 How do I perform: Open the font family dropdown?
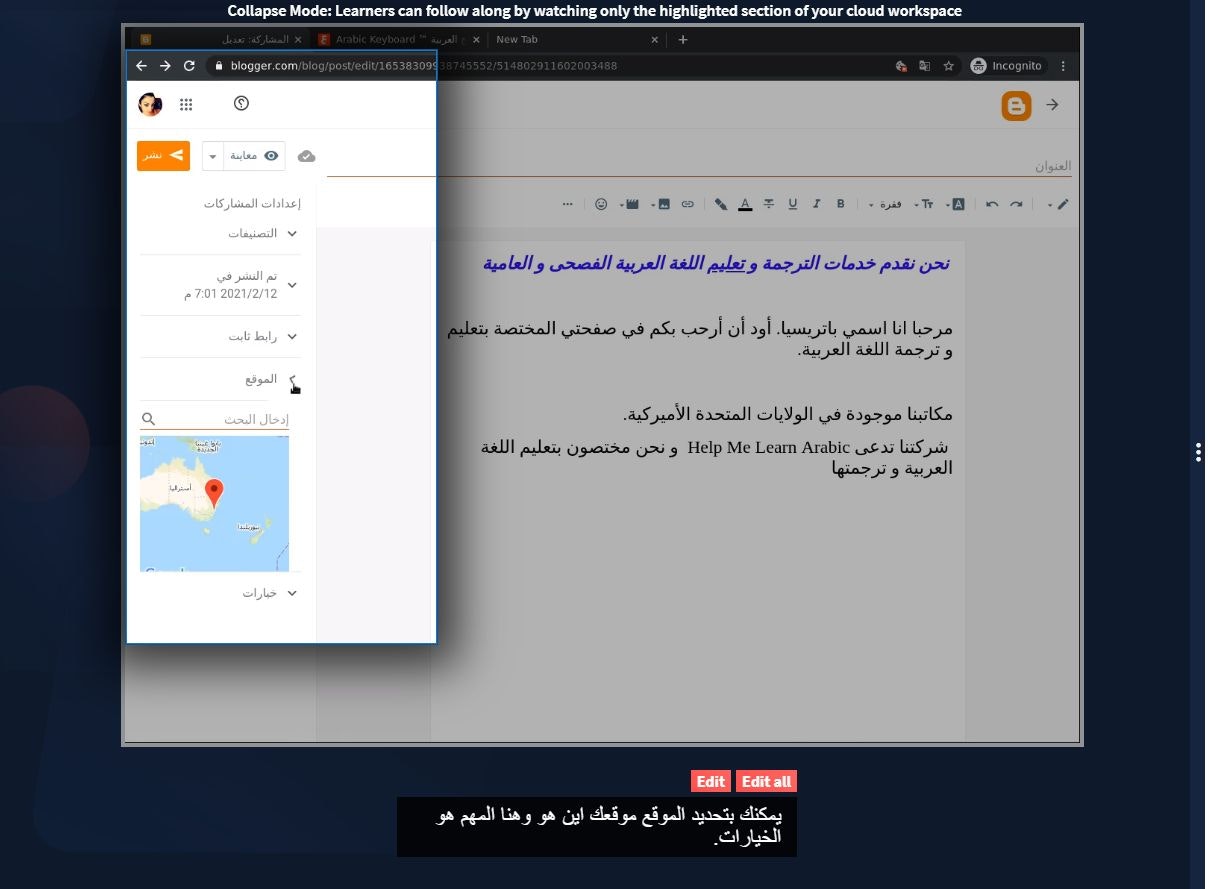pyautogui.click(x=955, y=204)
